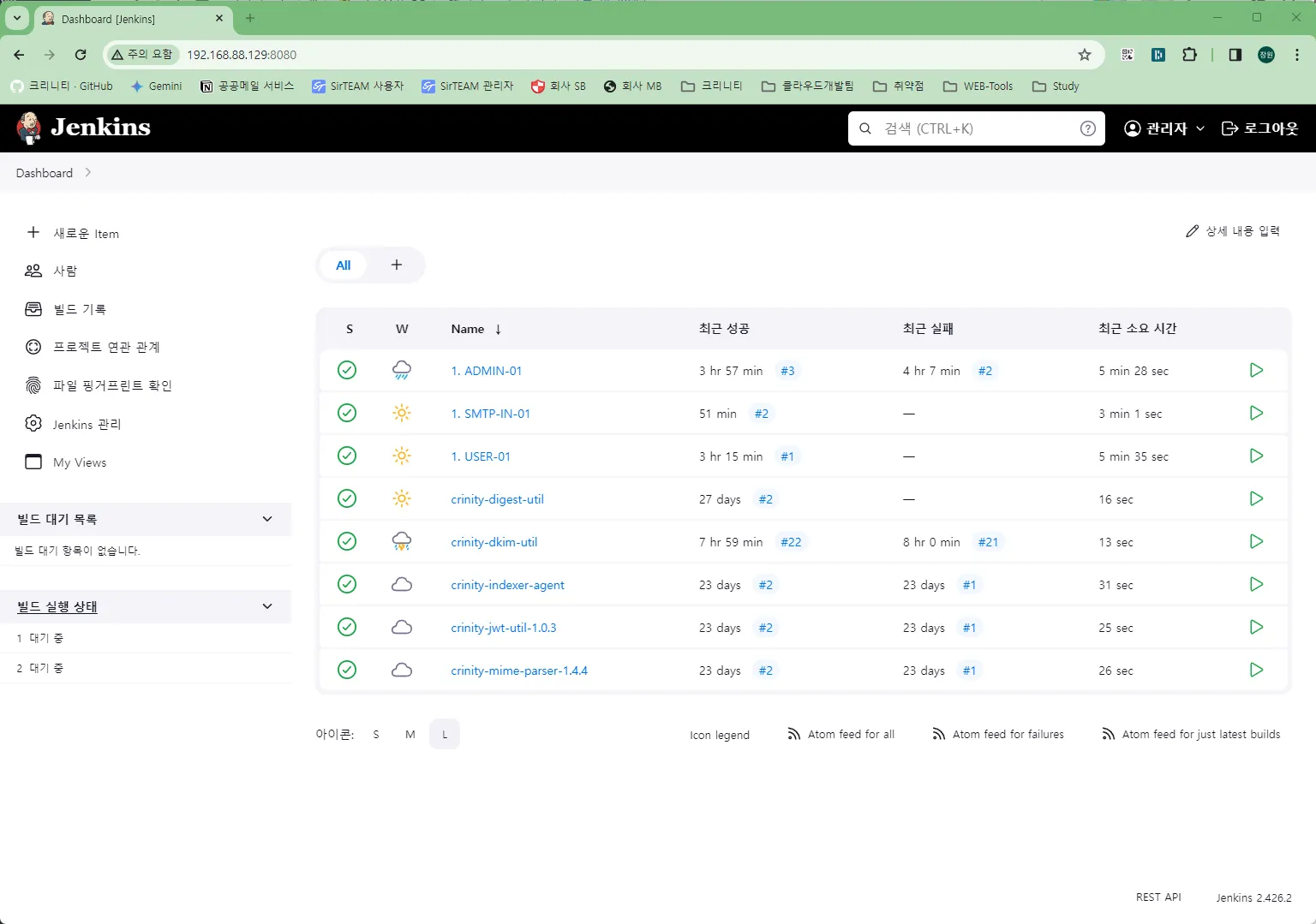Click 상세 내용 입력 edit description
This screenshot has height=924, width=1316.
[x=1233, y=231]
